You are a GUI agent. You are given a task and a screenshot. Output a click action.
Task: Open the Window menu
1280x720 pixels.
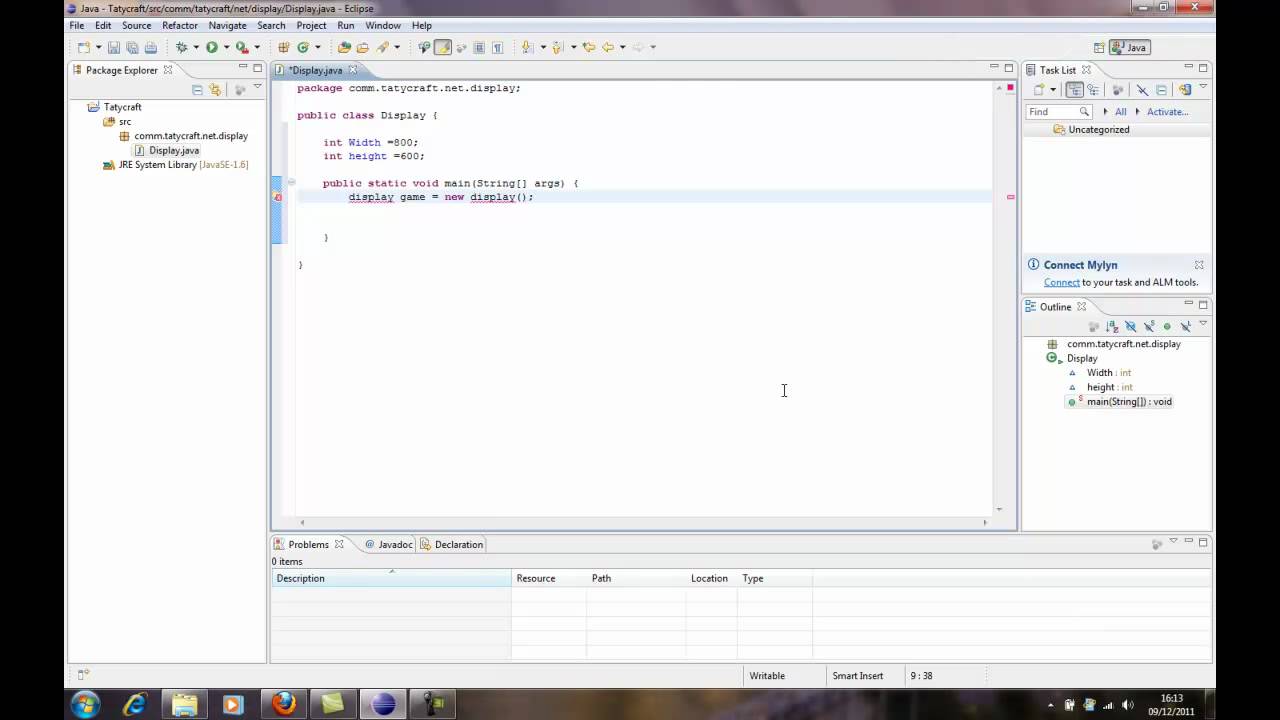383,25
